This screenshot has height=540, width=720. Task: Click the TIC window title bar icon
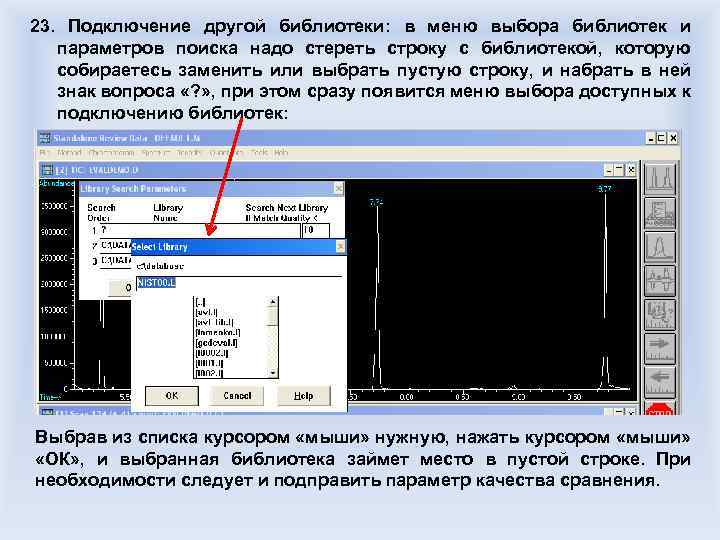tap(47, 170)
